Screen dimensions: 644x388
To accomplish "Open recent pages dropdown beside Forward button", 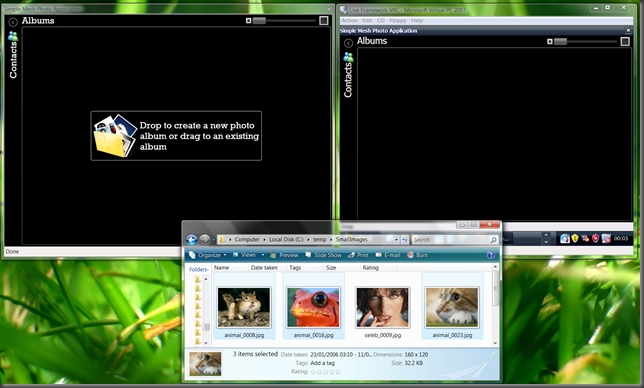I will pyautogui.click(x=213, y=240).
